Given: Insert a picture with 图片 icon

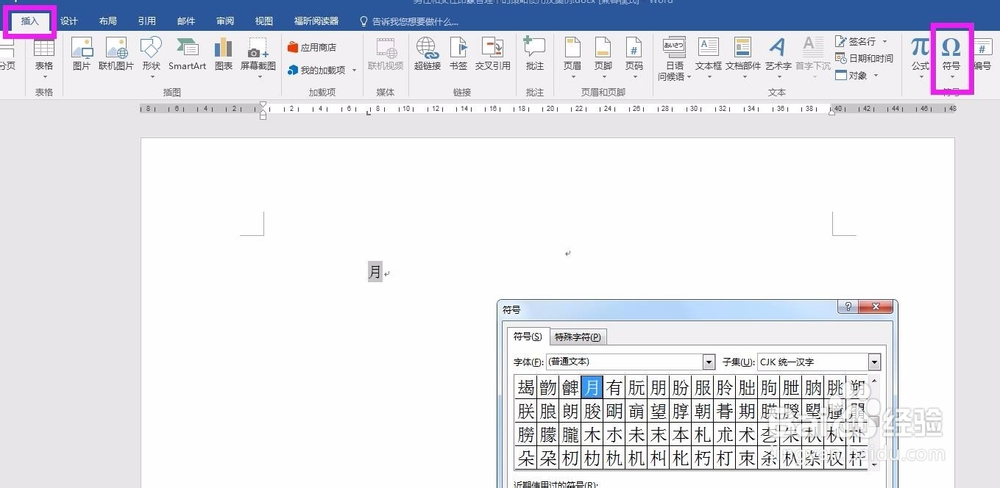Looking at the screenshot, I should coord(81,55).
